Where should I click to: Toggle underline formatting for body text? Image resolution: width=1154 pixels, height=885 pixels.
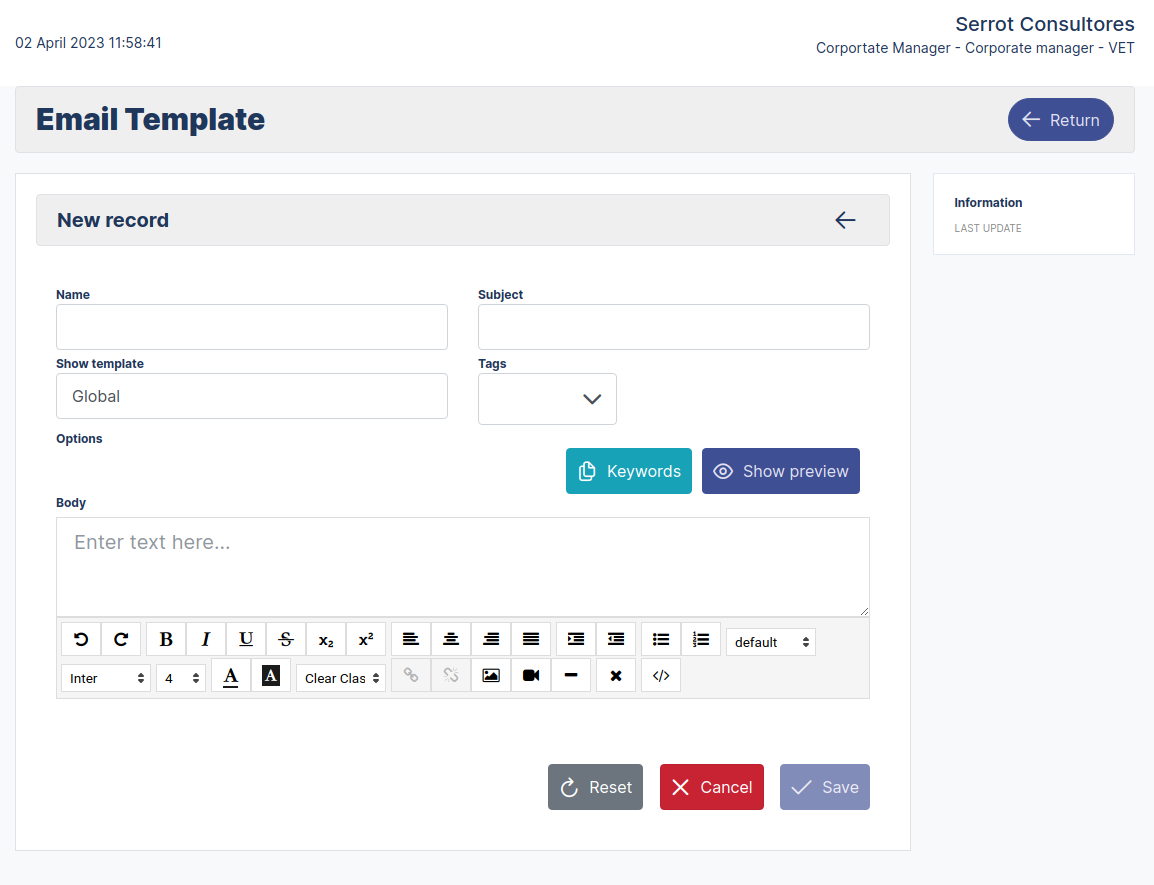click(x=246, y=639)
